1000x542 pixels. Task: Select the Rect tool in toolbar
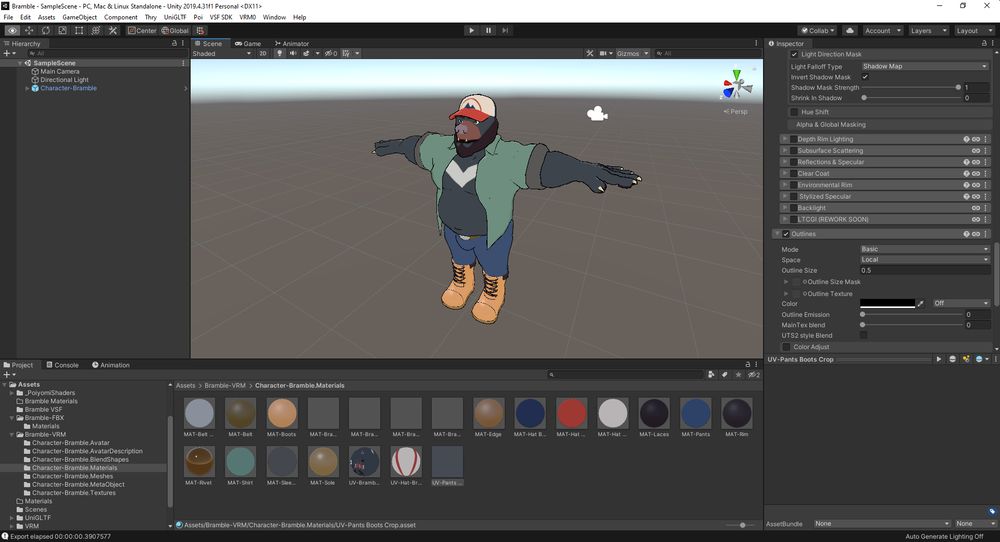80,31
